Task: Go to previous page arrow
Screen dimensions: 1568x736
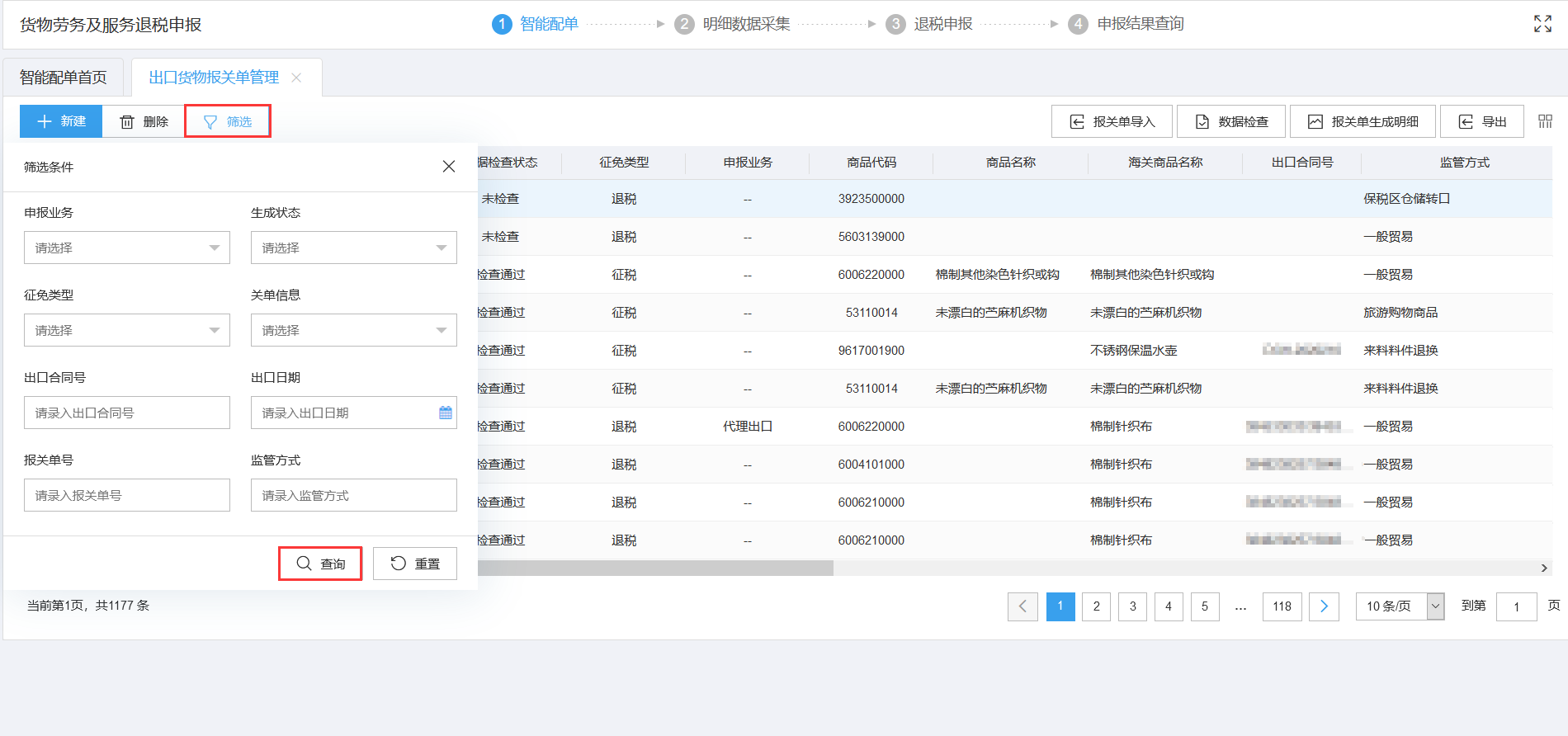Action: tap(1023, 606)
